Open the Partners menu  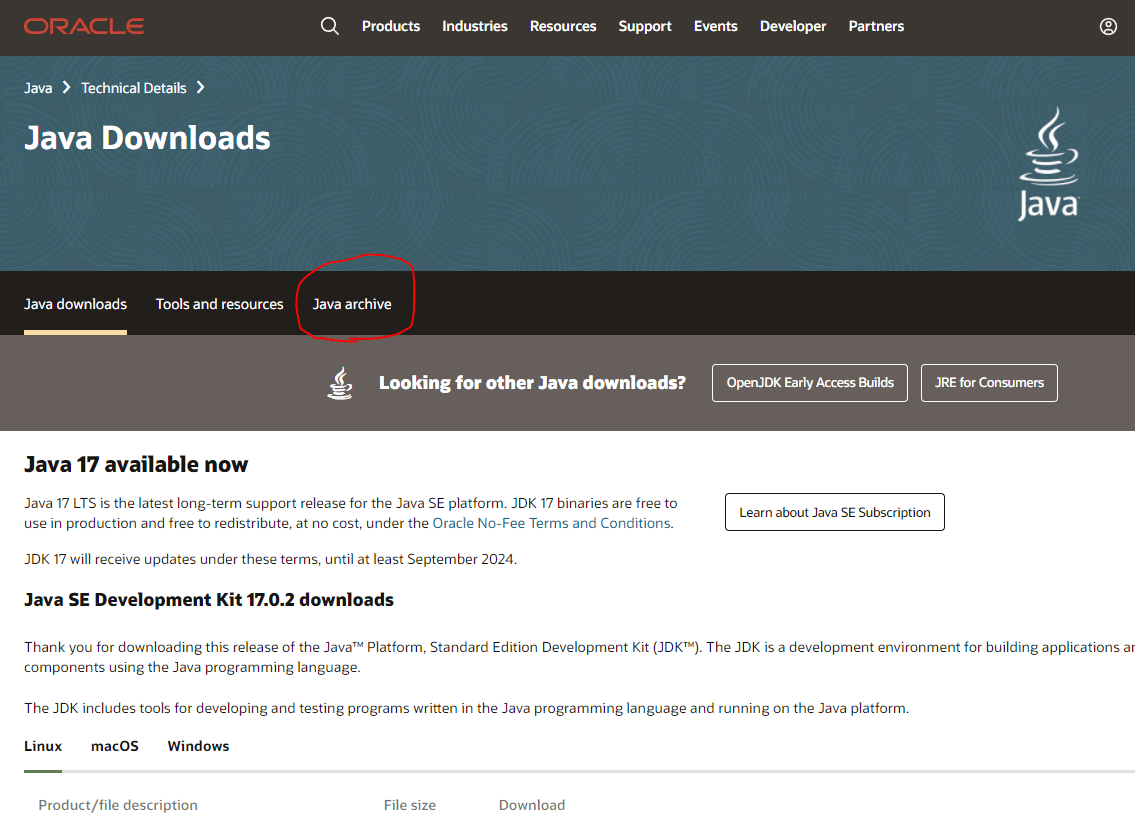(876, 26)
